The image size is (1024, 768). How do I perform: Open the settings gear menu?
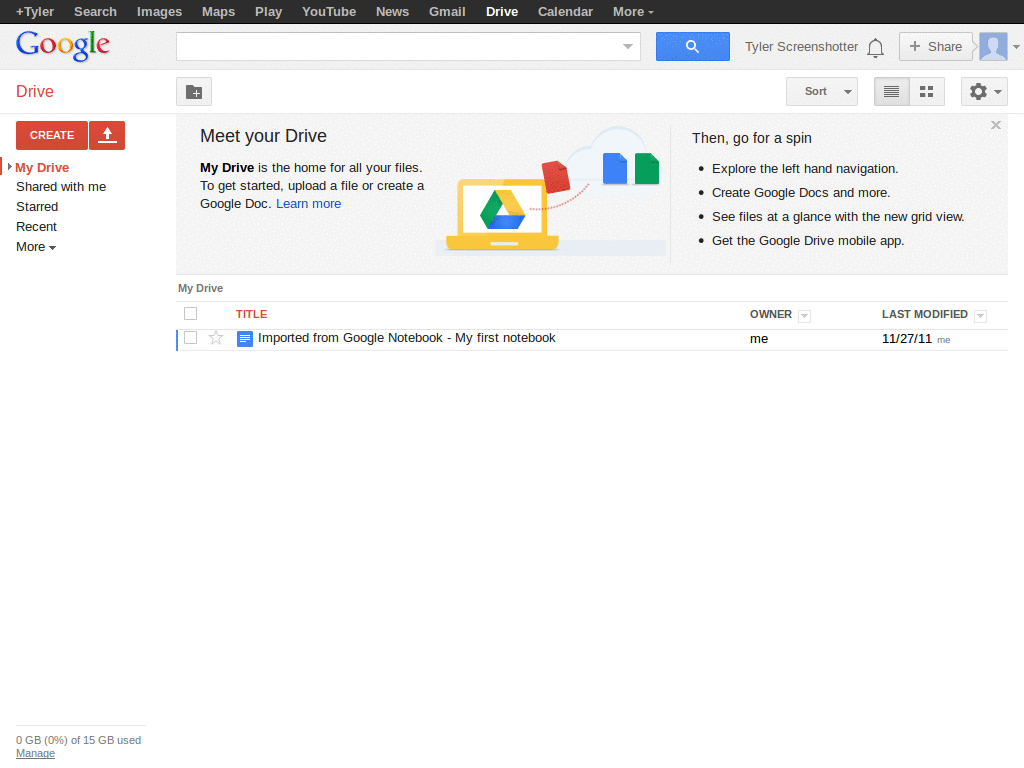pos(984,91)
